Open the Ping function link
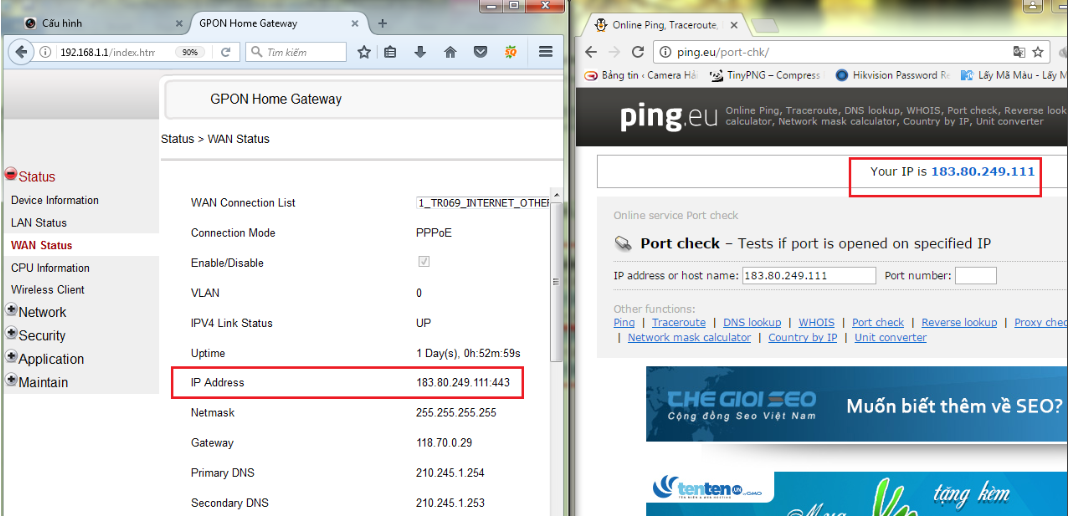1068x518 pixels. (x=624, y=323)
